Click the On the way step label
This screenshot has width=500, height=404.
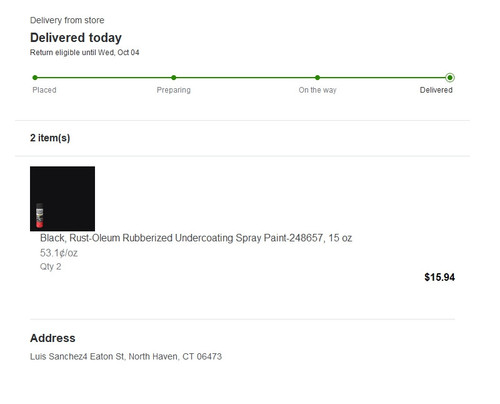pyautogui.click(x=317, y=90)
